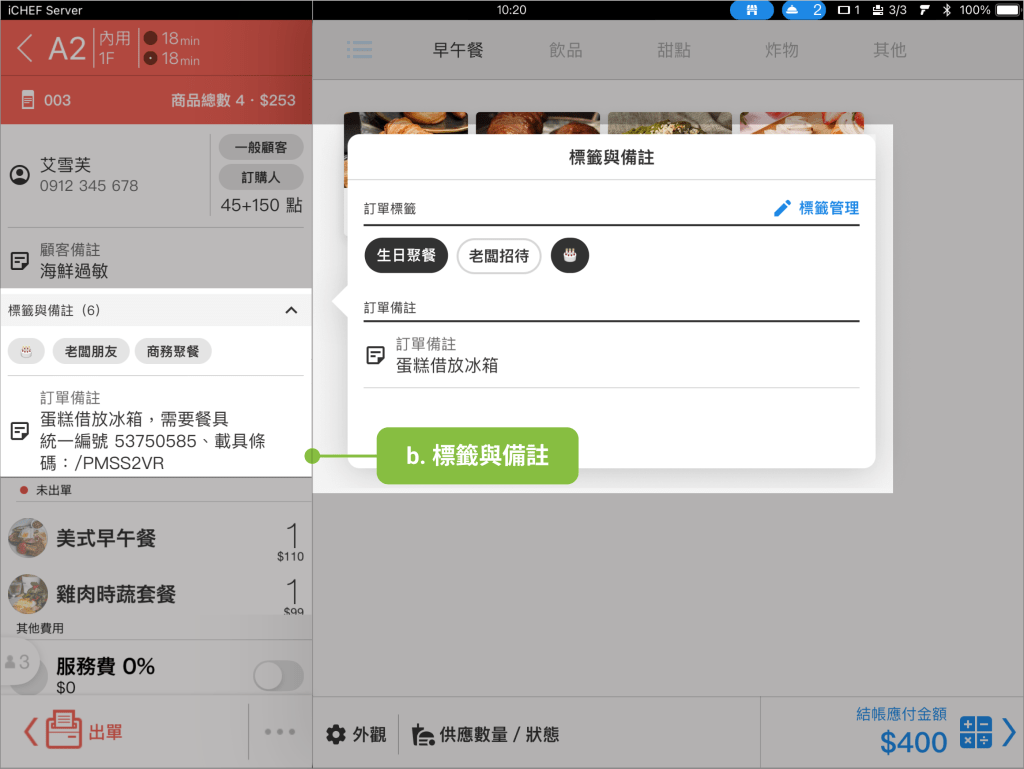
Task: Switch to the 甜點 category tab
Action: 674,50
